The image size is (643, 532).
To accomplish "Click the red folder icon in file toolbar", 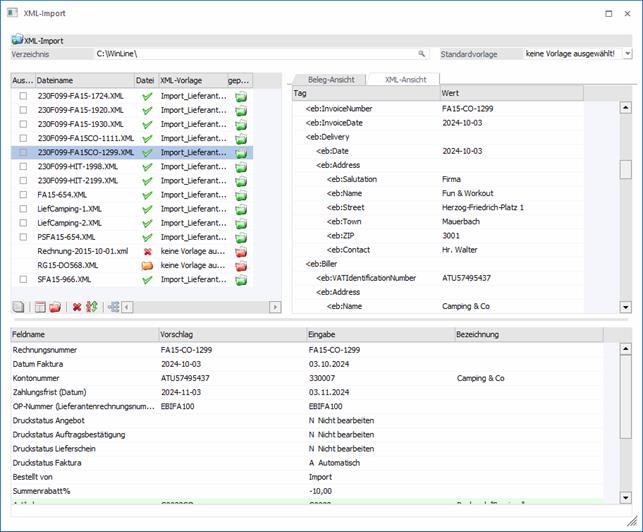I will 55,306.
